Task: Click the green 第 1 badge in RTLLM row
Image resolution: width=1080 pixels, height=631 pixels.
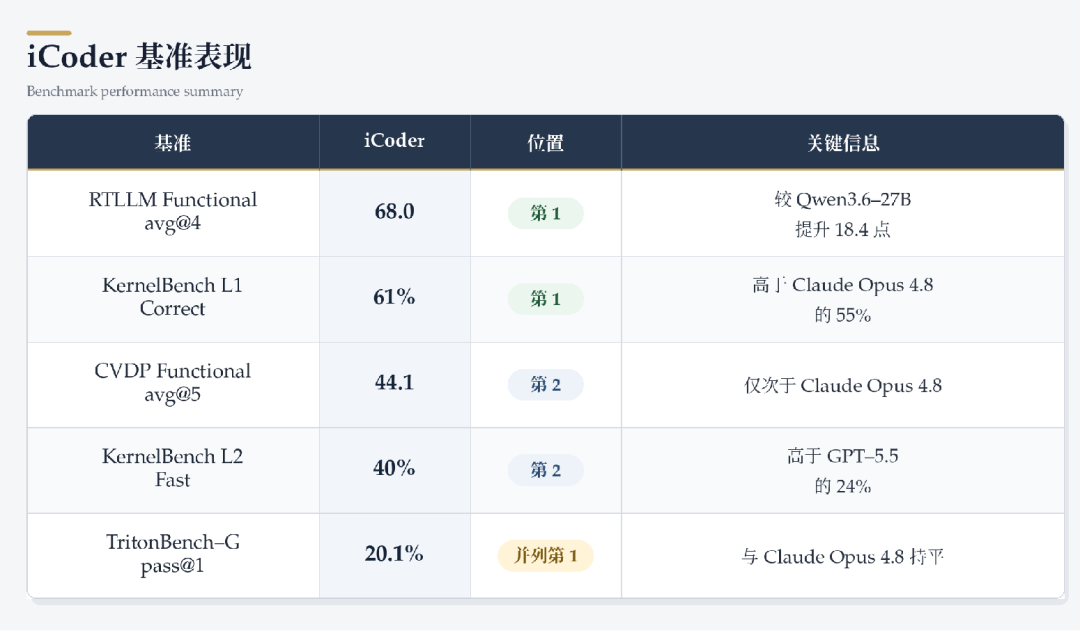Action: [546, 214]
